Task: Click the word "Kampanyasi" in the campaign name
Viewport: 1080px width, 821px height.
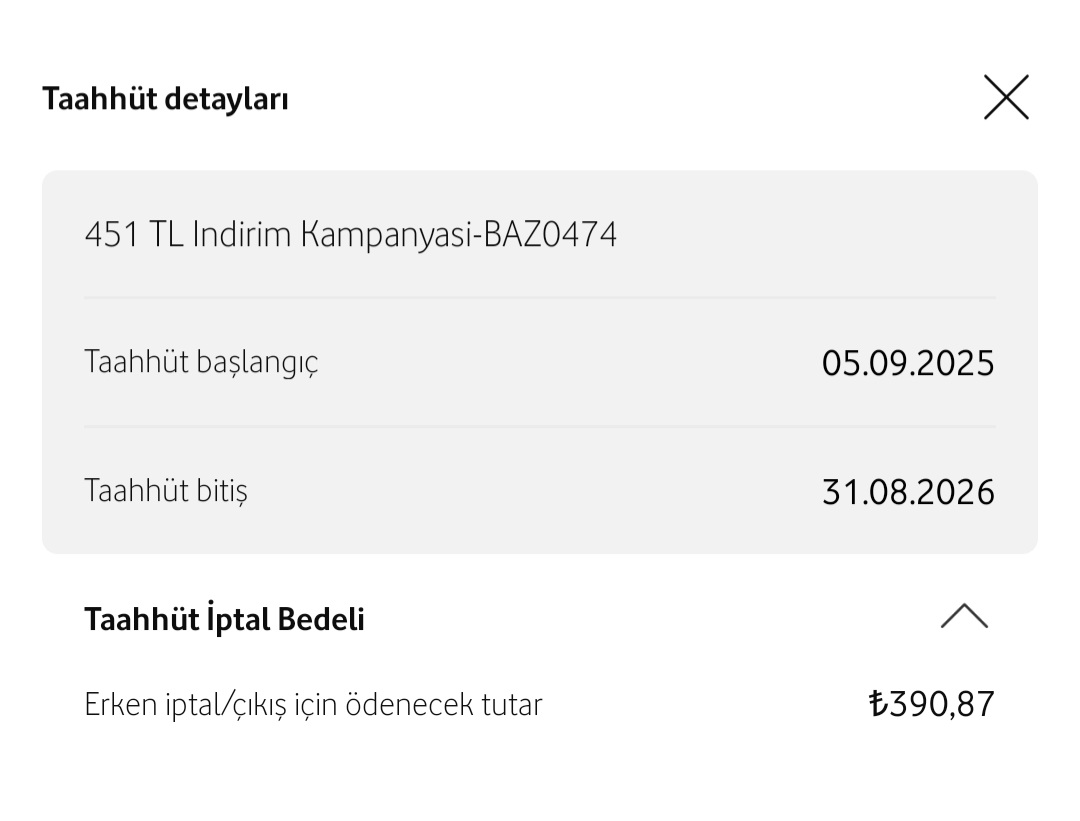Action: click(389, 236)
